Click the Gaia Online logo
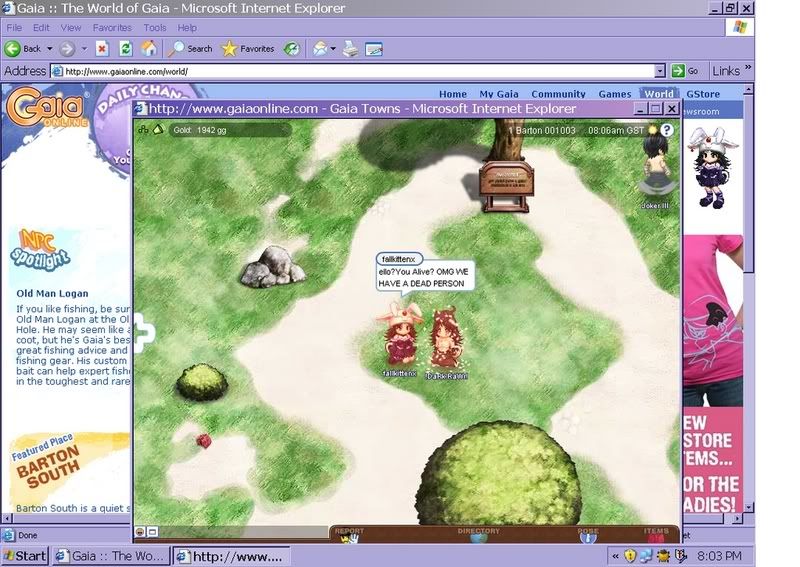 coord(47,107)
